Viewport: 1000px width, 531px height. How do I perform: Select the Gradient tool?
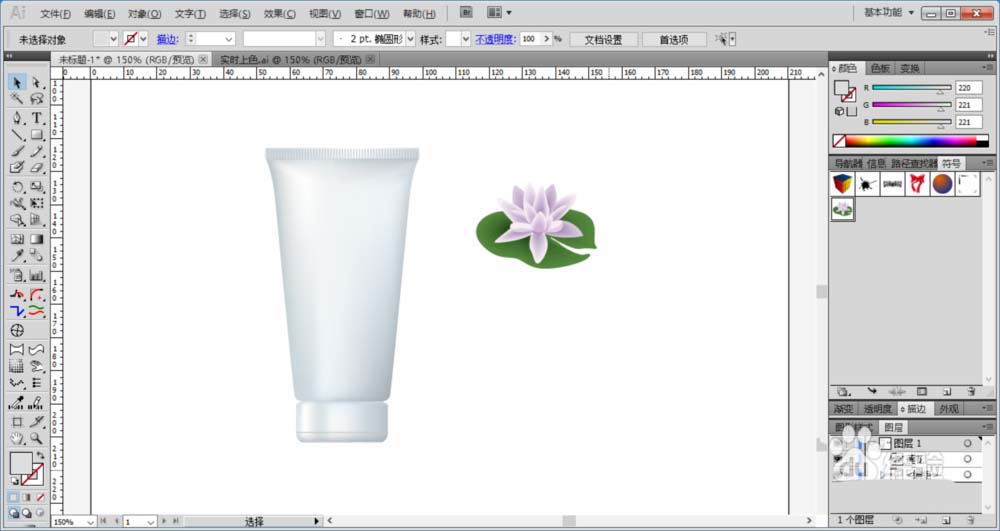36,239
